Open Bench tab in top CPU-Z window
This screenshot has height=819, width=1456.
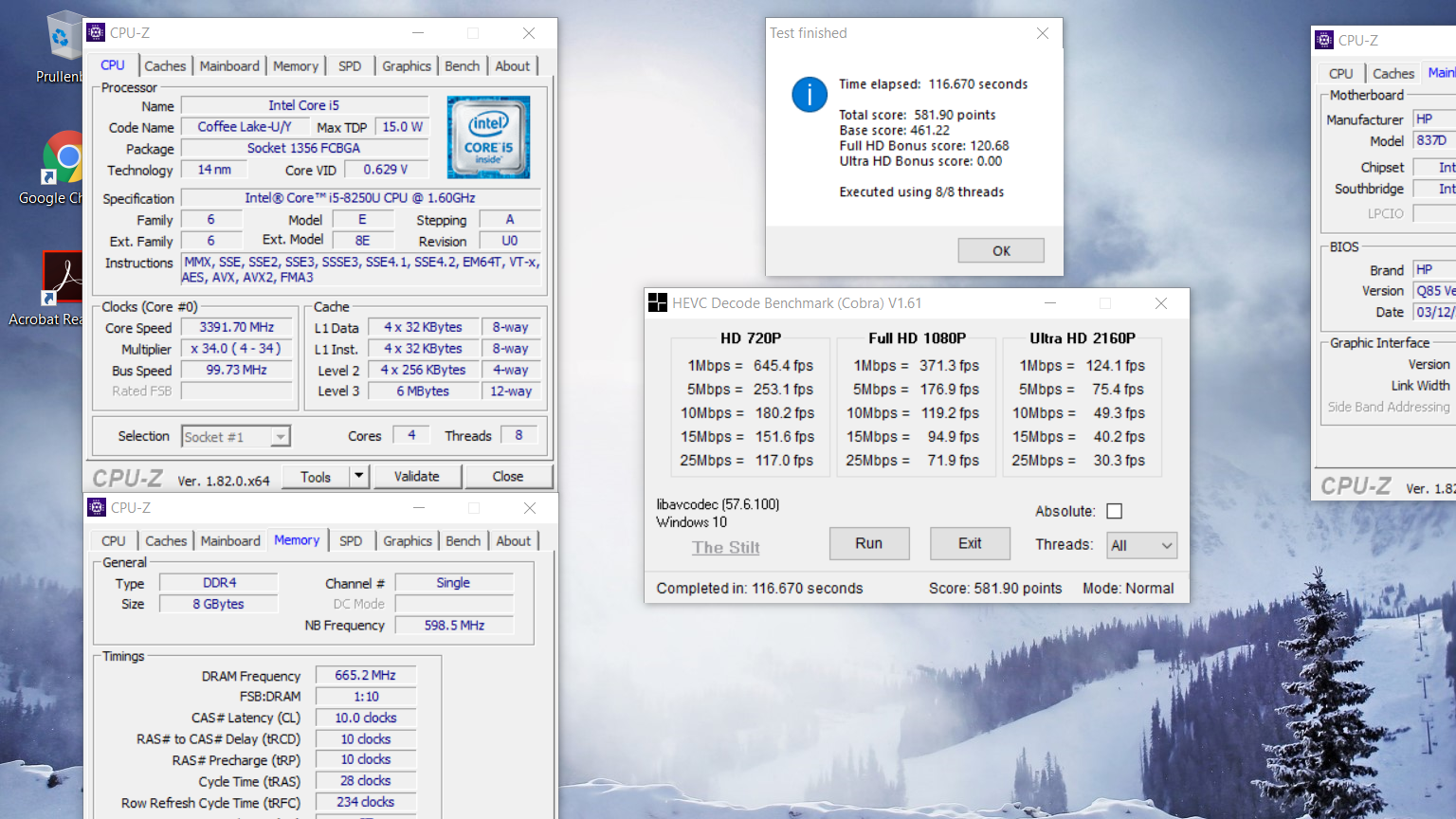(462, 66)
